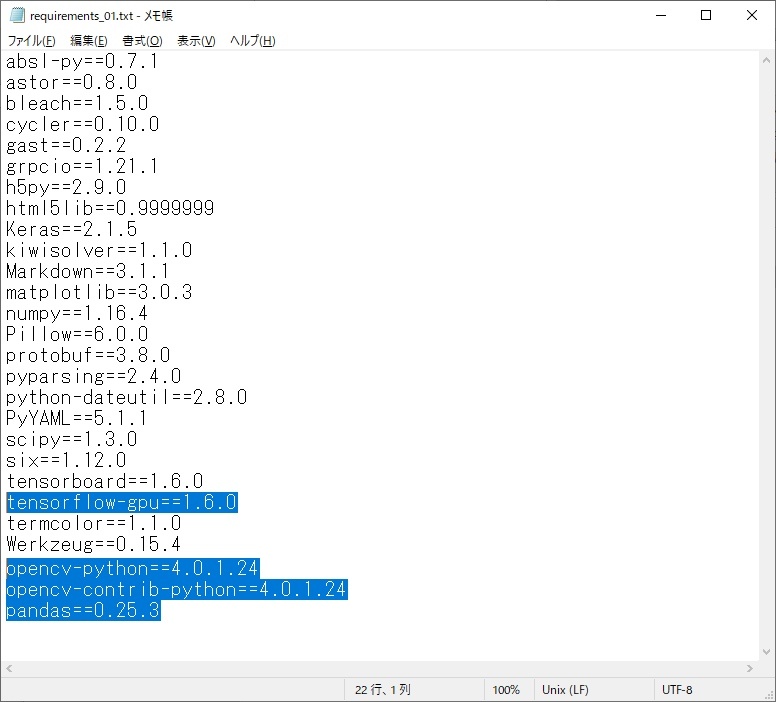Click the highlighted opencv-contrib-python==4.0.1.24 line

point(177,589)
